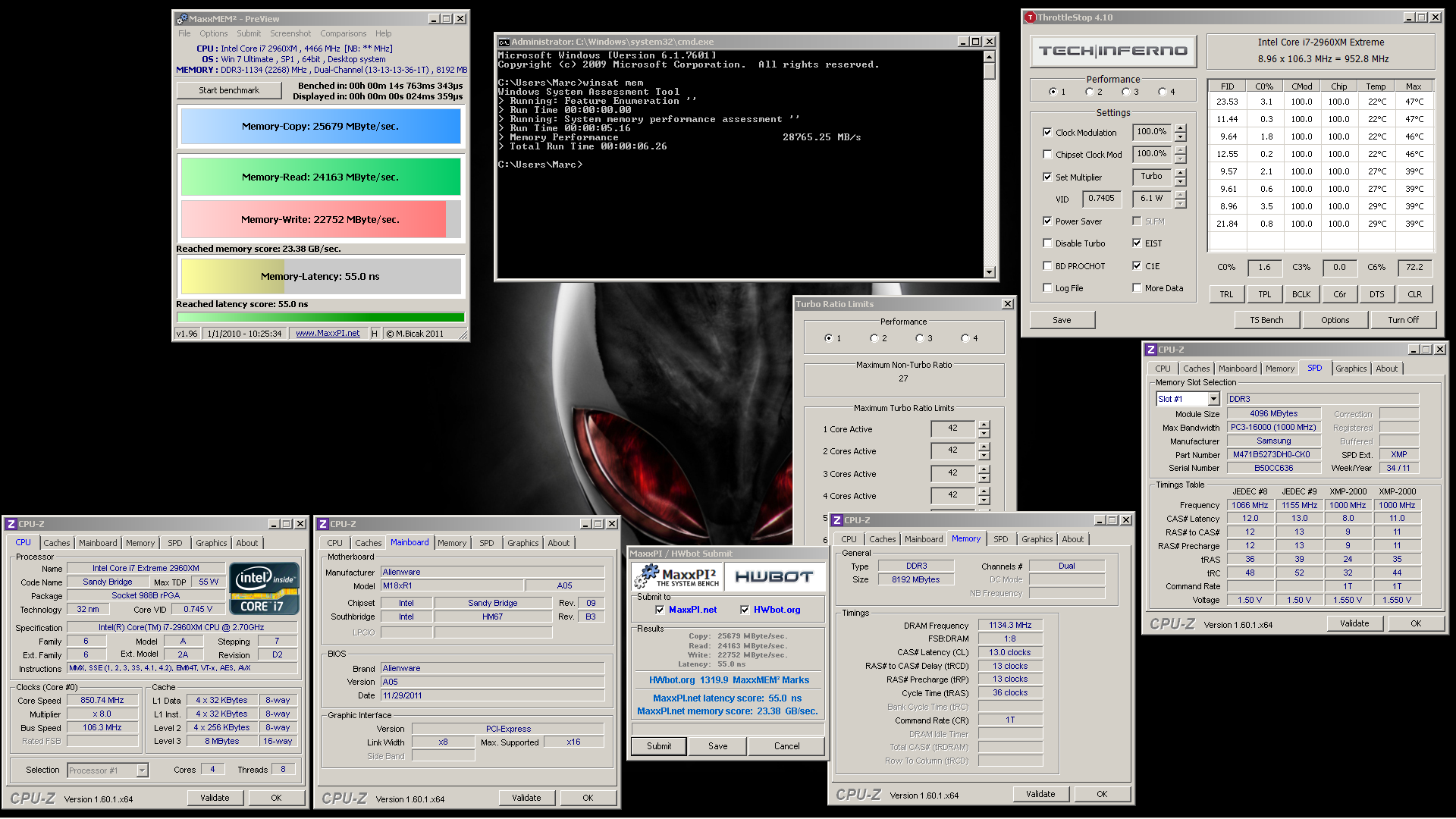
Task: Open the www.MaxxPI.net link
Action: 328,333
